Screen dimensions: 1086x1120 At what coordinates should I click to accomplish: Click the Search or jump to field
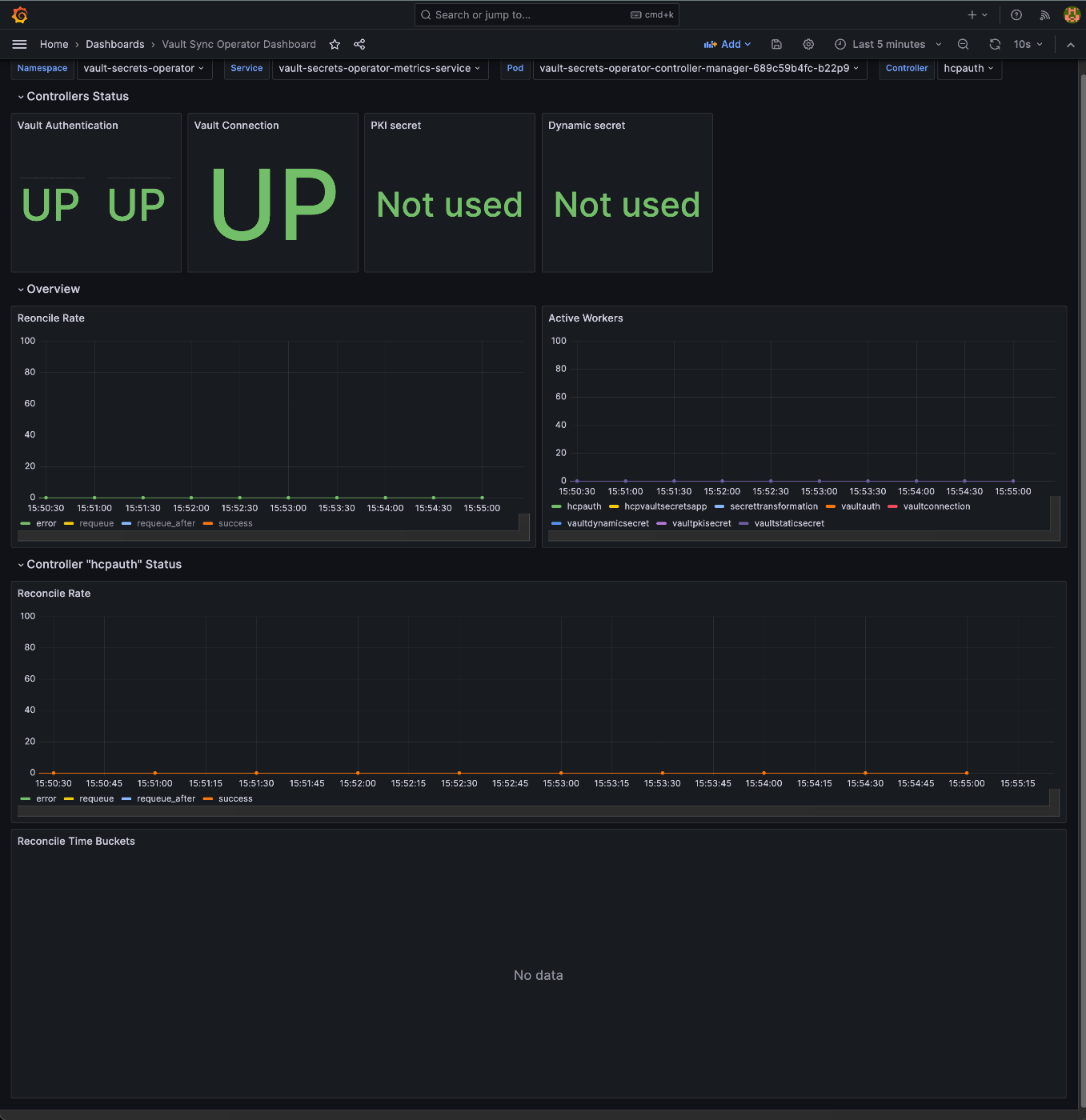[x=547, y=14]
